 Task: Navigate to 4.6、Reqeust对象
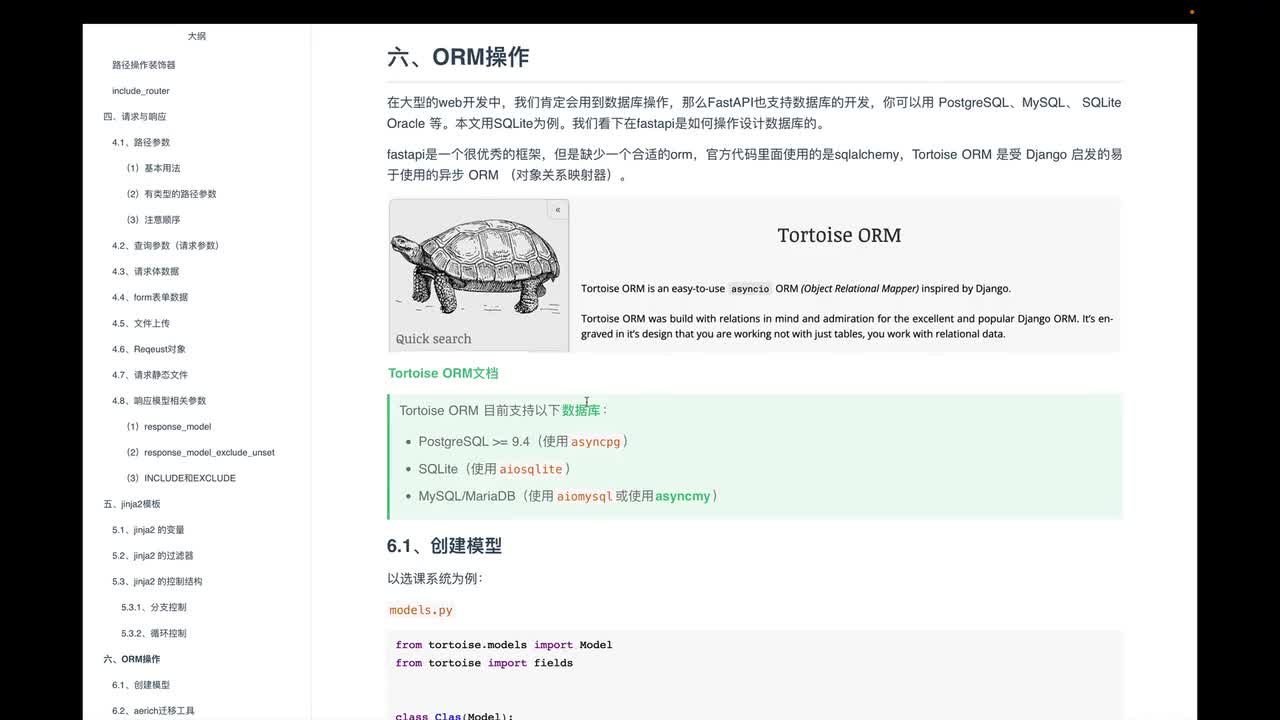[149, 349]
